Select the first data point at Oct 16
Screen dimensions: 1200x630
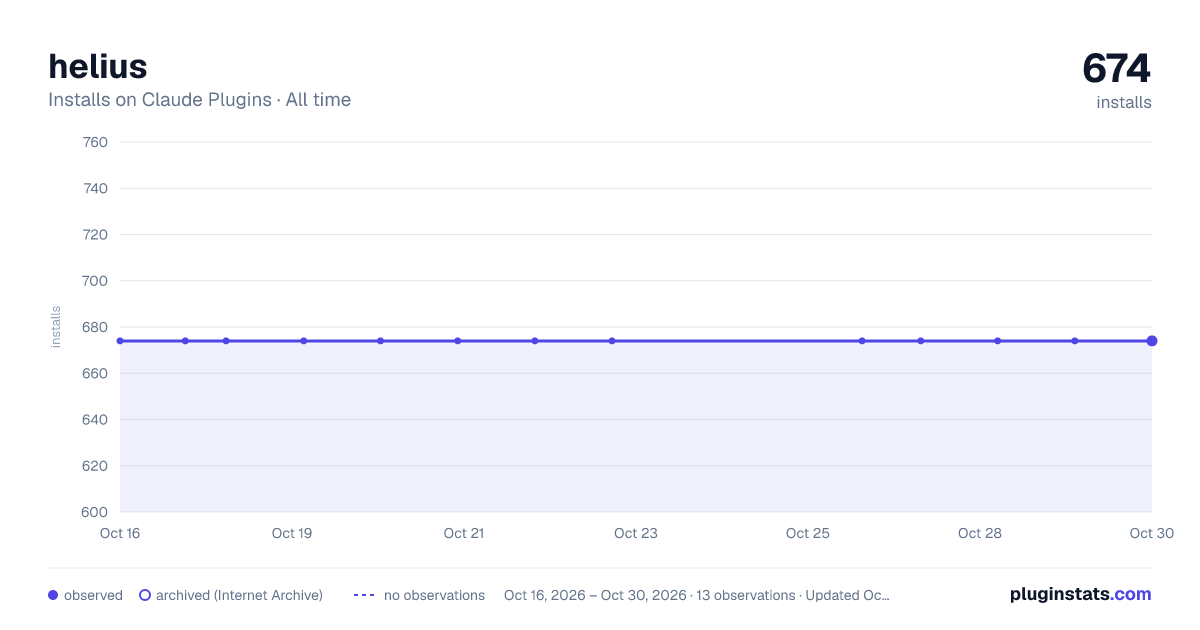(120, 341)
